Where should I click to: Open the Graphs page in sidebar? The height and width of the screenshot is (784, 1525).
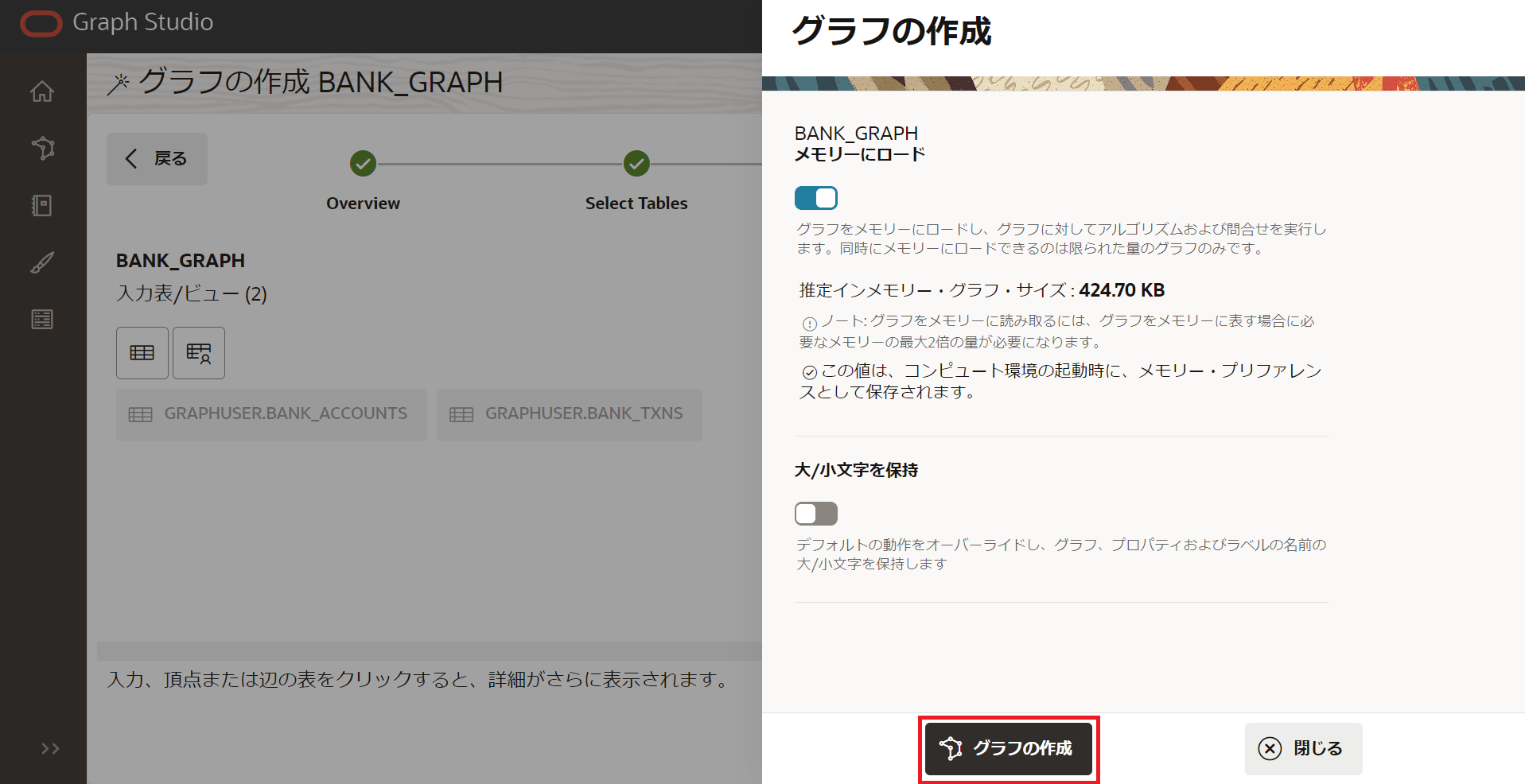(42, 149)
